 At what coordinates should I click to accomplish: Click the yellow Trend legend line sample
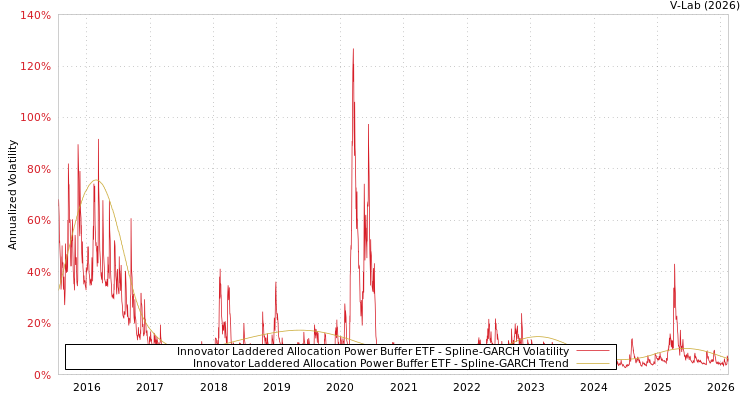[593, 363]
